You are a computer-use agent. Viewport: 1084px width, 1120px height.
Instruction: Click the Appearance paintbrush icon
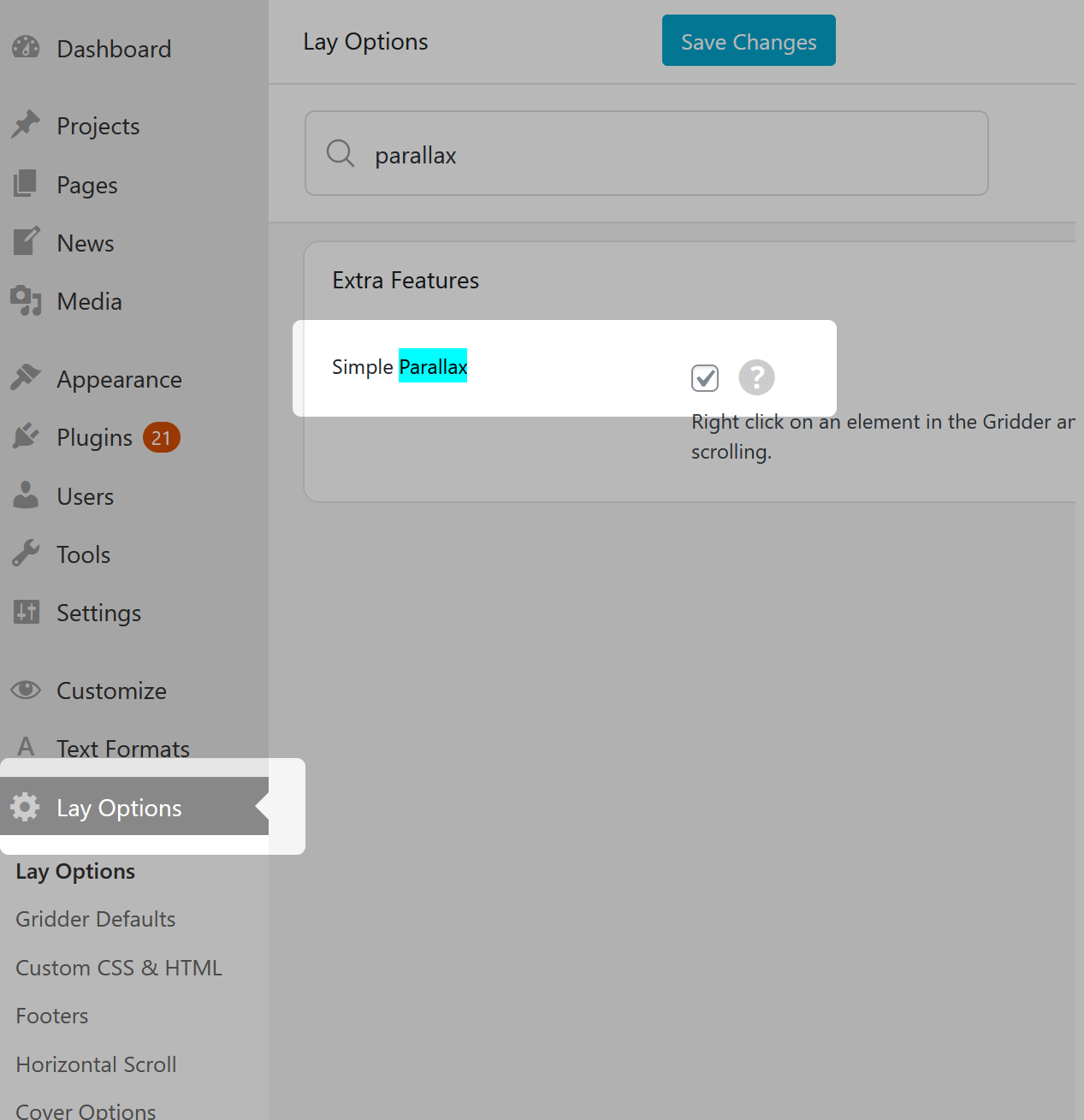[x=26, y=377]
